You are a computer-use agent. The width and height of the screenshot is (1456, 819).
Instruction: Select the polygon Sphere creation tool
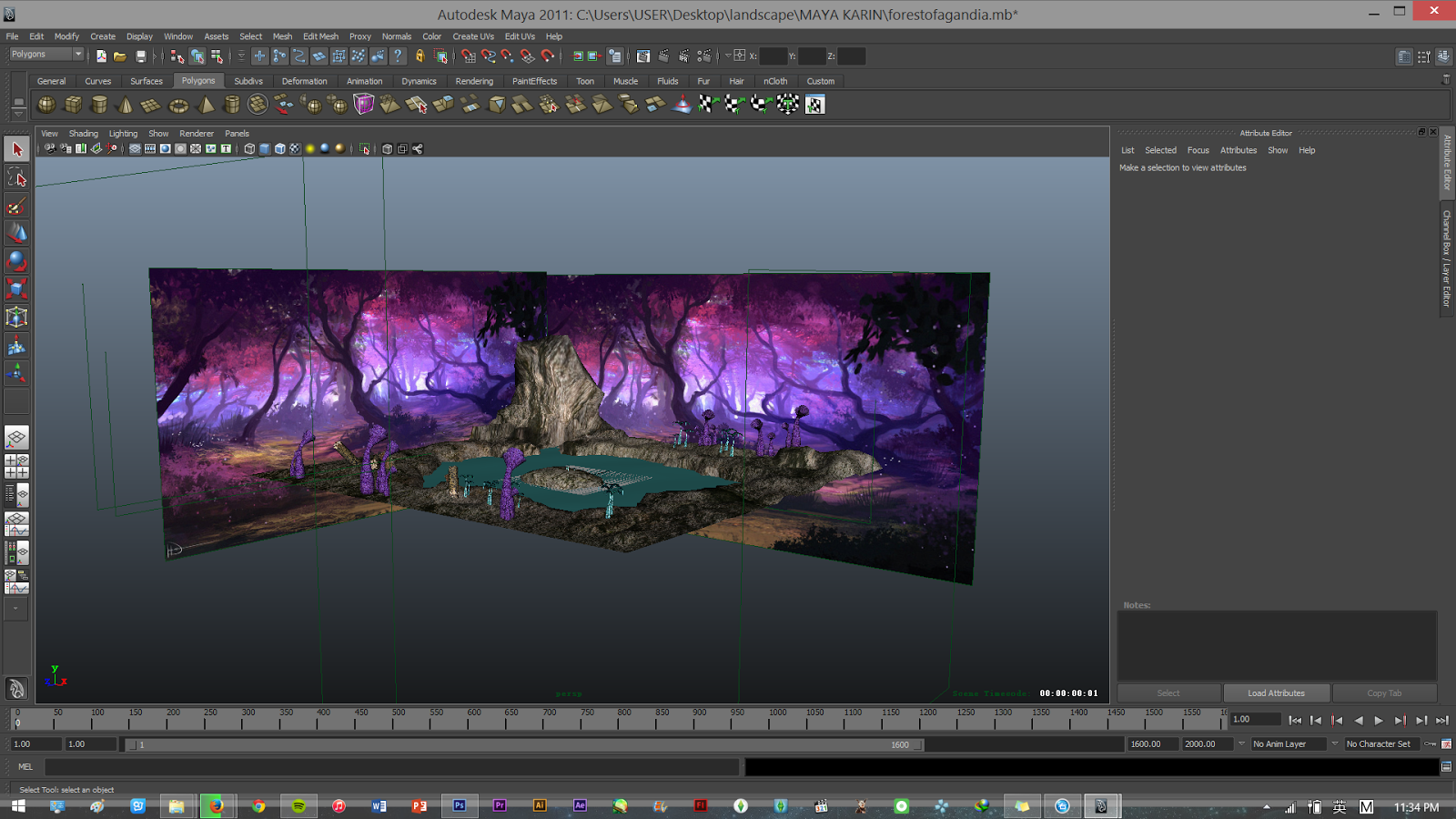(x=46, y=105)
